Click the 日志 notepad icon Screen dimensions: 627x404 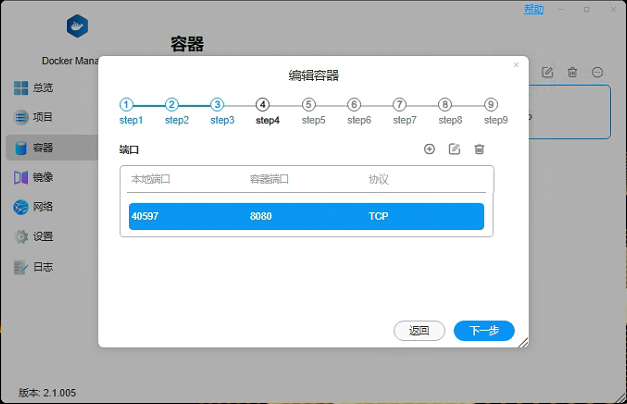pyautogui.click(x=21, y=267)
